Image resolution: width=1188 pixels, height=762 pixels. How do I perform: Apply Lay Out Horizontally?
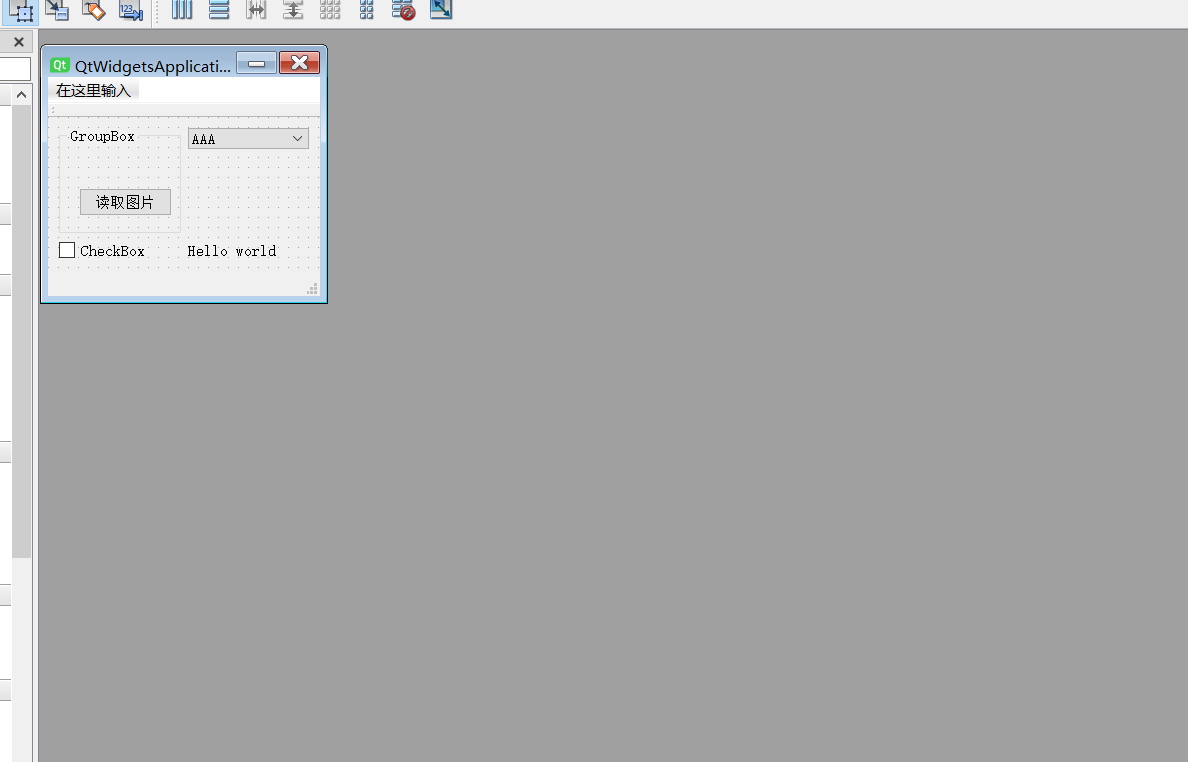coord(182,10)
